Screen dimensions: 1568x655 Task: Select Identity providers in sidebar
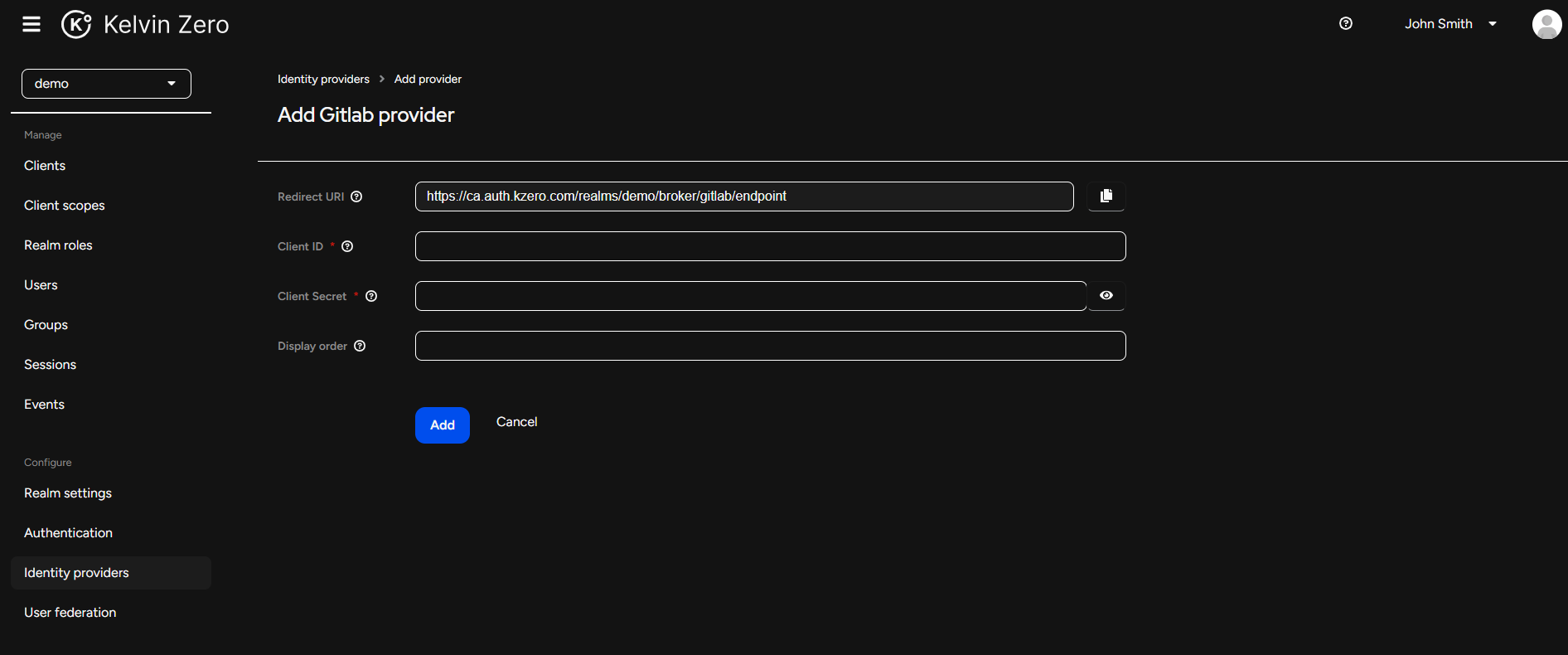click(x=111, y=573)
